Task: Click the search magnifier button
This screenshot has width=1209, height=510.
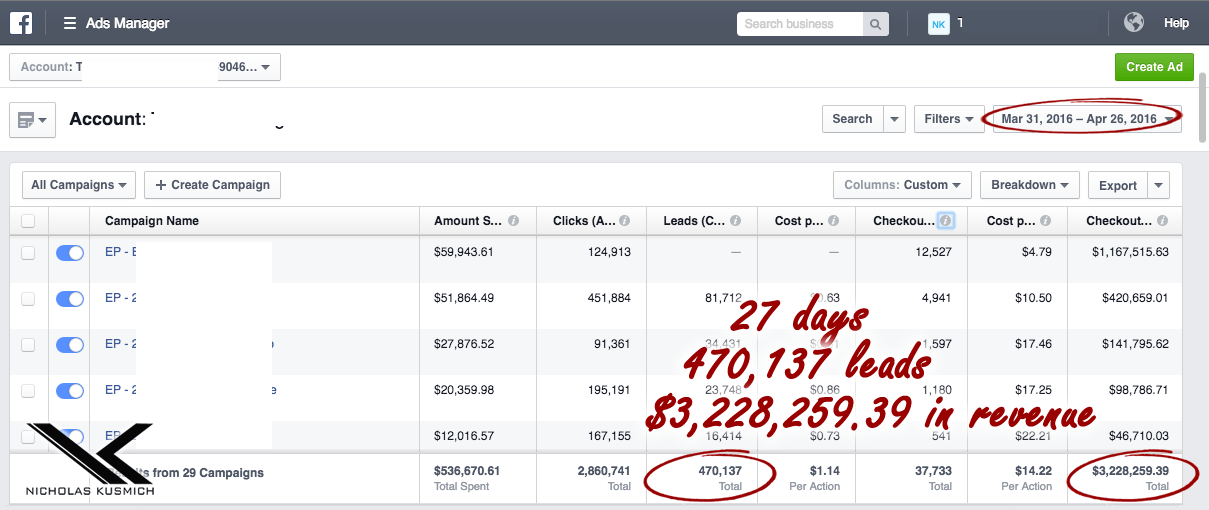Action: (875, 24)
